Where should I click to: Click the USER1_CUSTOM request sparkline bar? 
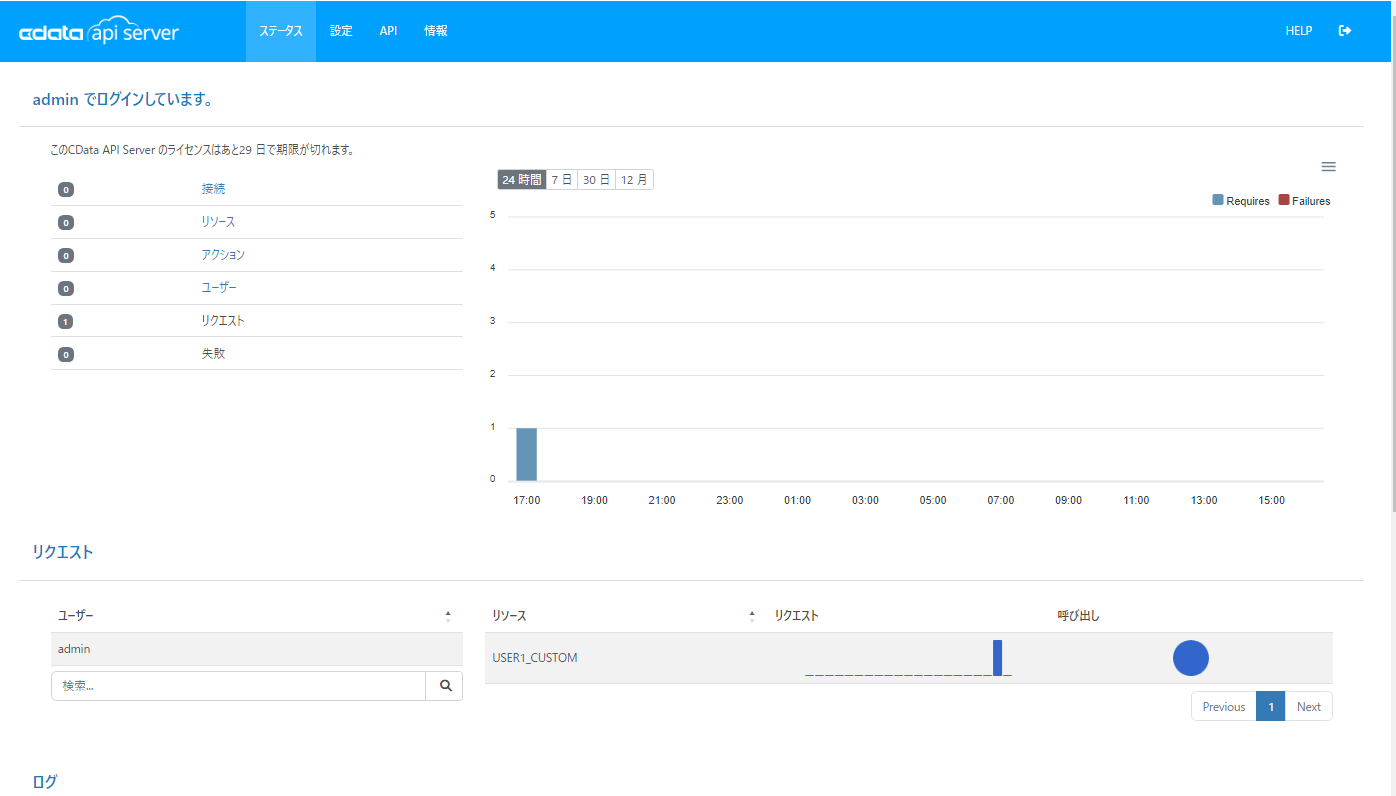coord(997,658)
